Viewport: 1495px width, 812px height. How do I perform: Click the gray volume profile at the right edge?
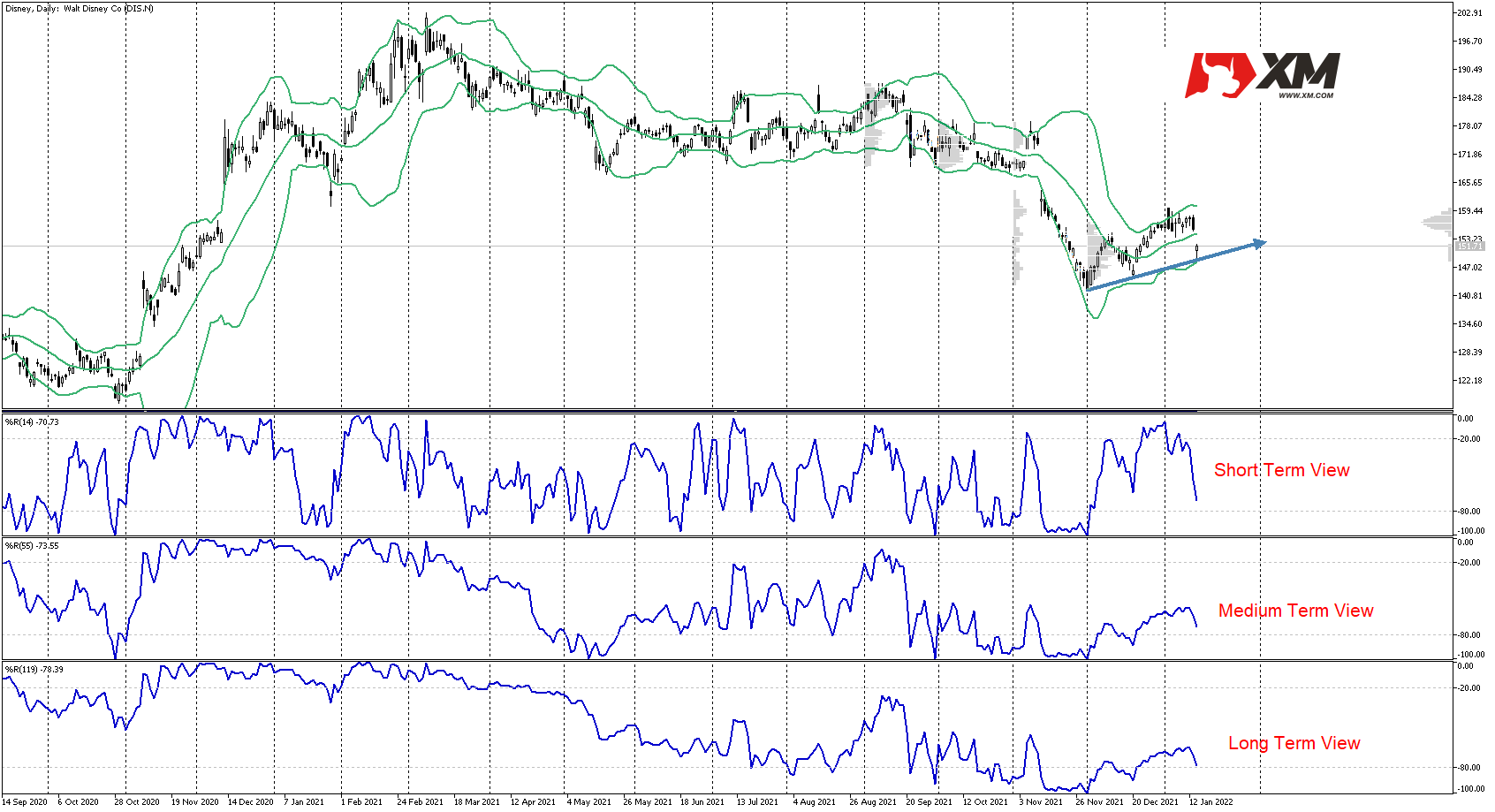tap(1438, 223)
